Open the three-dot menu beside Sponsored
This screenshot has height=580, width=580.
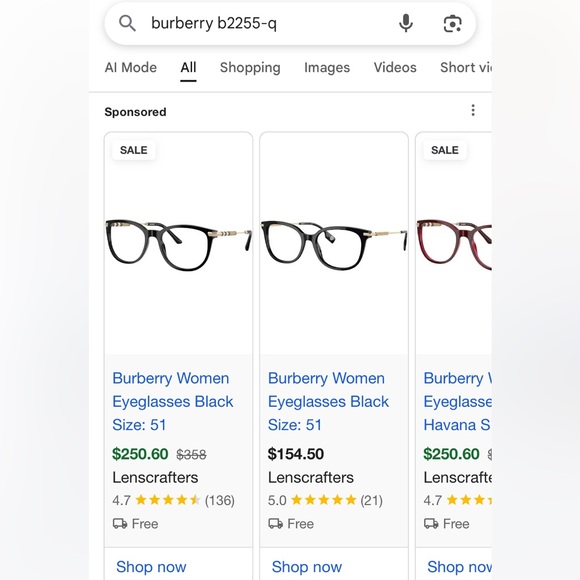pos(473,110)
